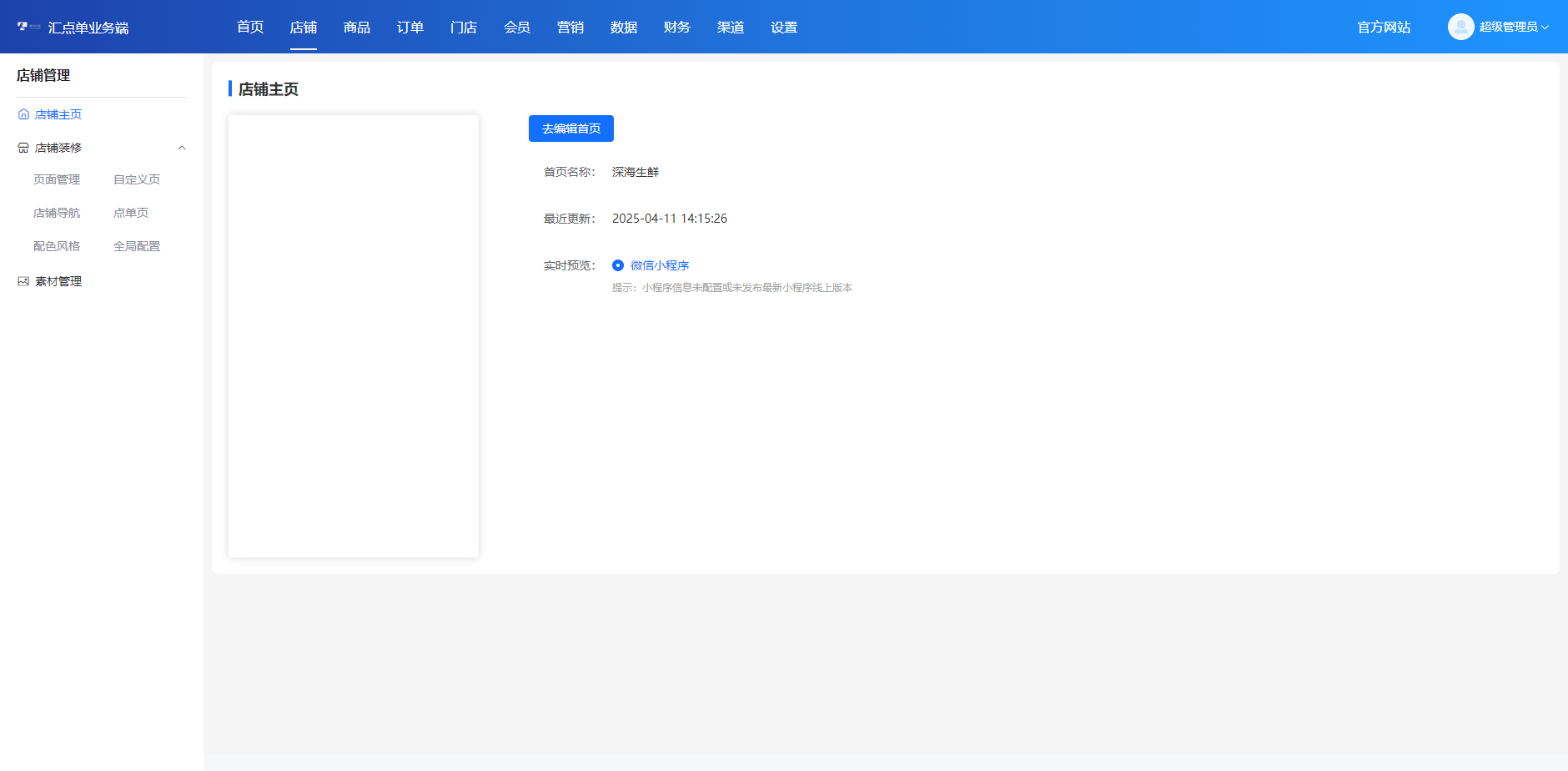Go to the 营销 top menu
This screenshot has width=1568, height=771.
click(x=570, y=28)
